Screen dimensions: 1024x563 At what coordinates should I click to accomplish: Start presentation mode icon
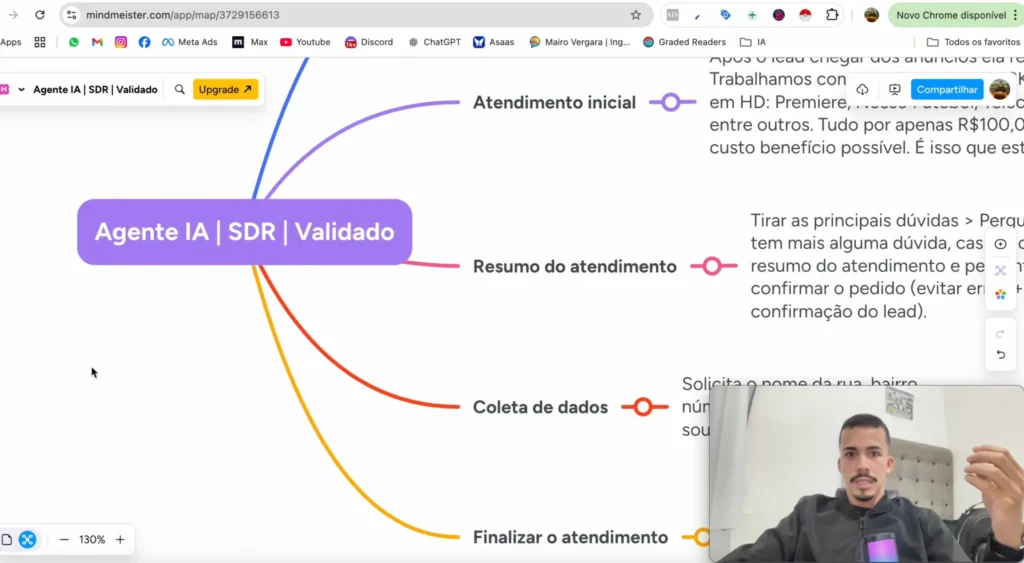point(895,89)
